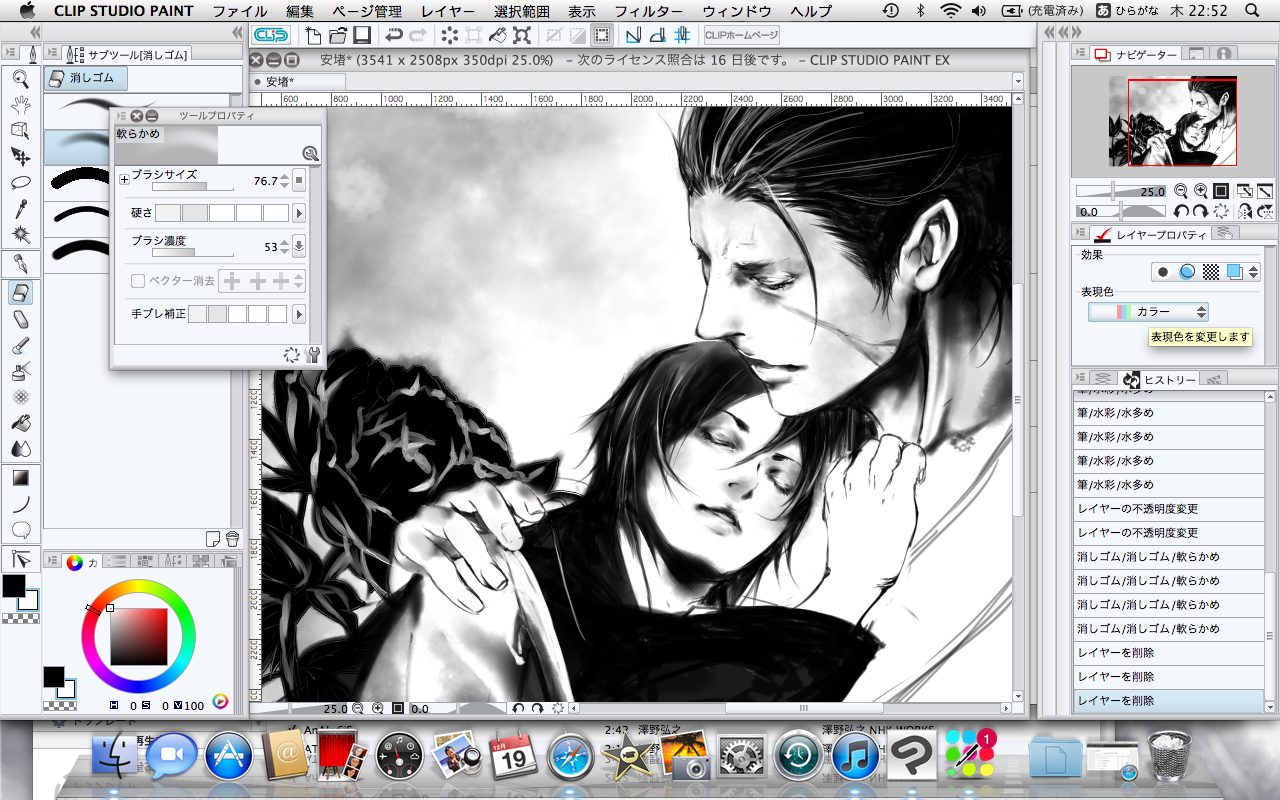The image size is (1280, 800).
Task: Select the Auto Select magic wand tool
Action: pyautogui.click(x=20, y=234)
